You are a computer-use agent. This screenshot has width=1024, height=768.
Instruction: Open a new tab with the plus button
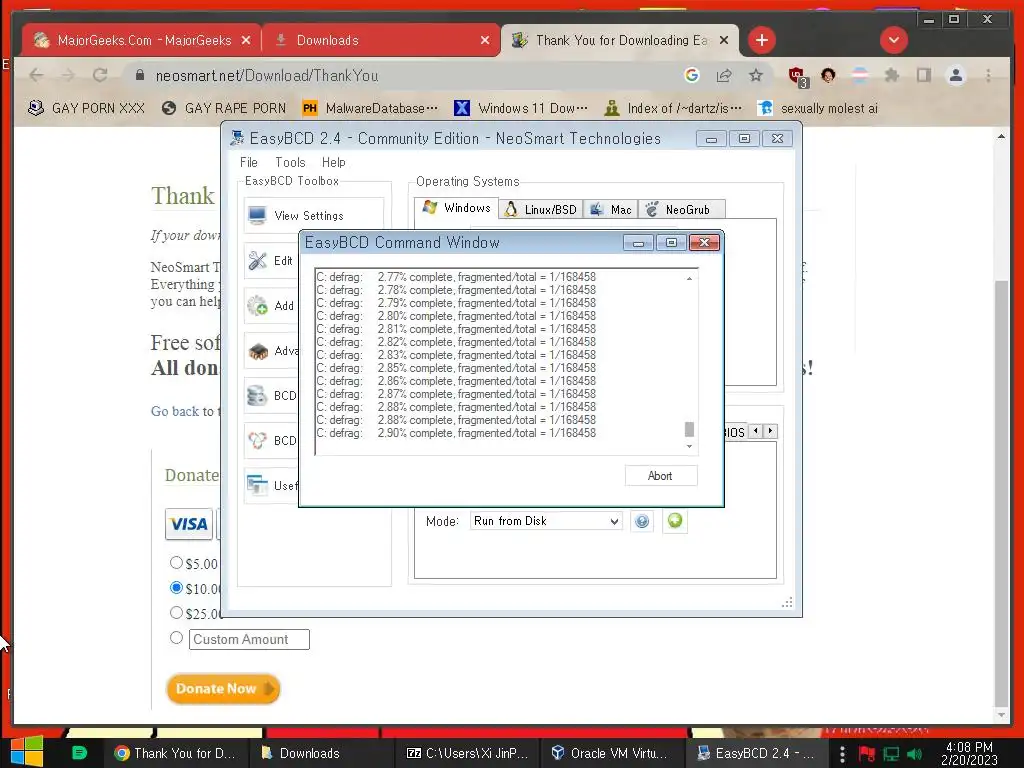pos(761,40)
